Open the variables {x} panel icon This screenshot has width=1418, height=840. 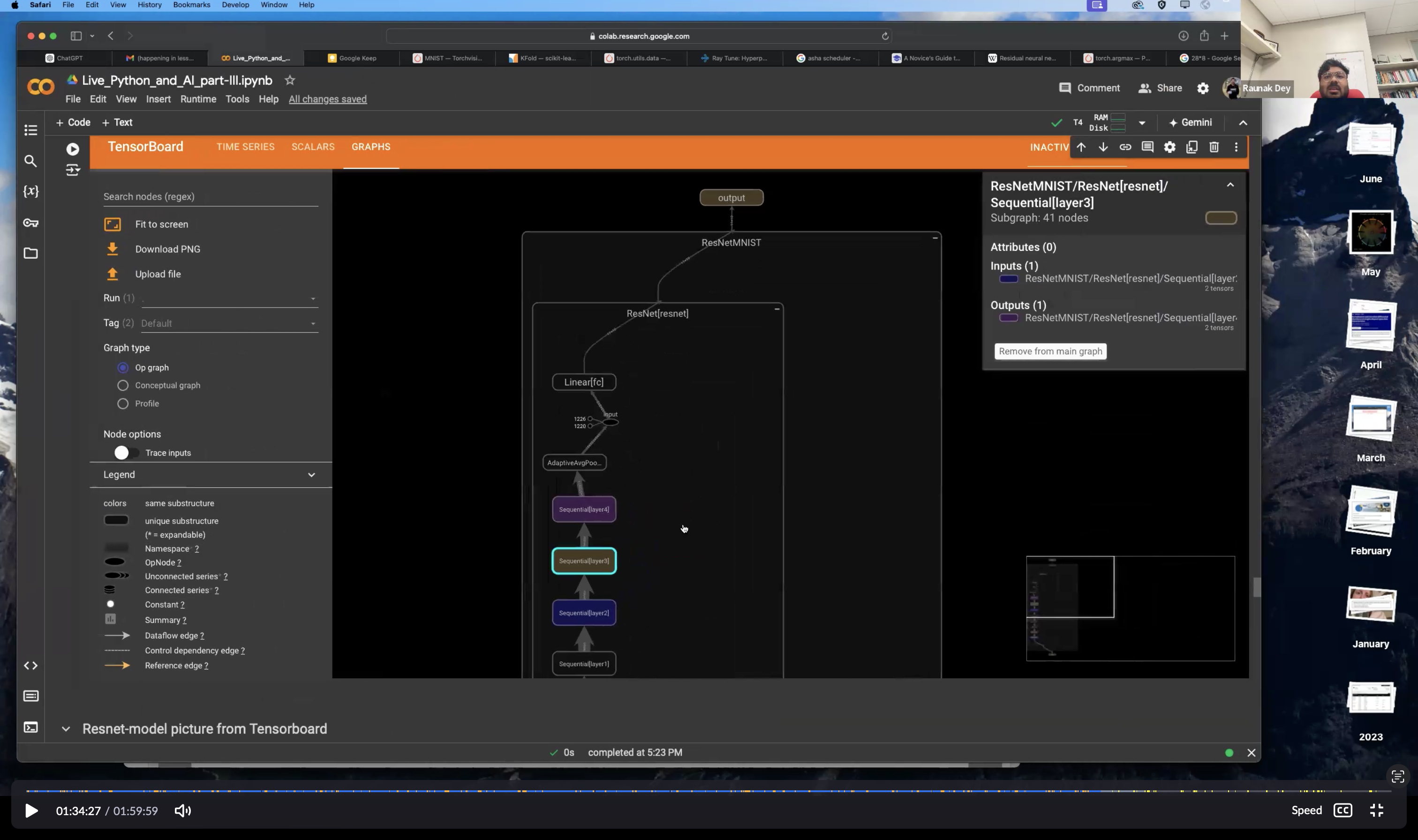(30, 191)
